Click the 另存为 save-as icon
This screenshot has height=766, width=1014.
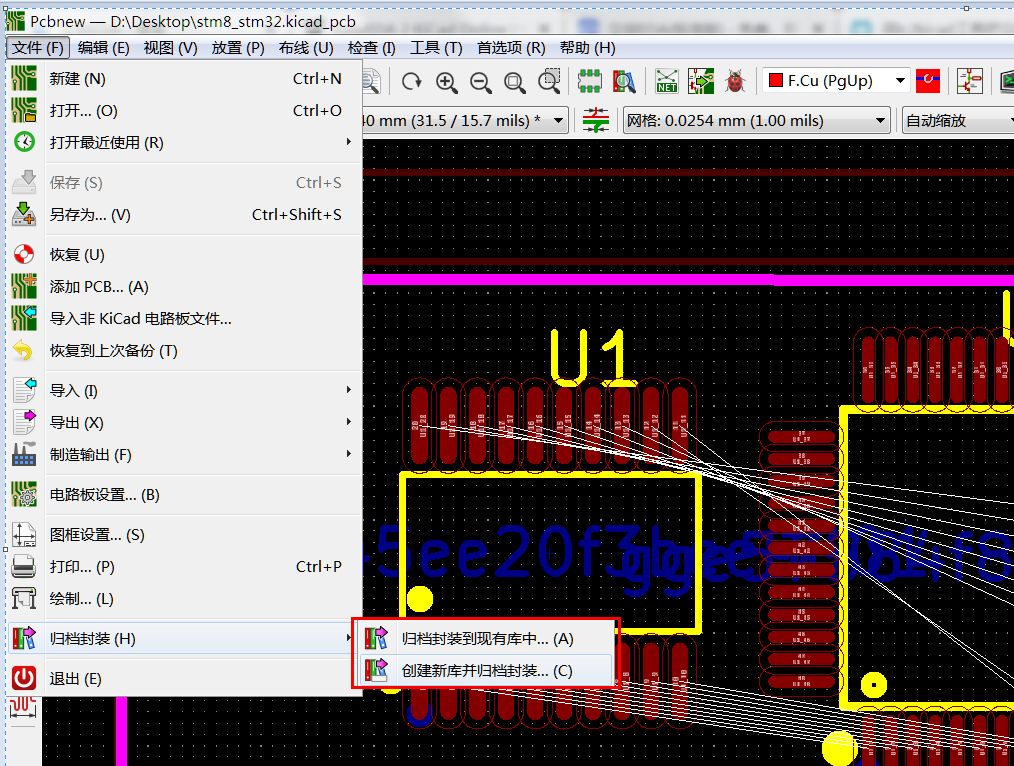[x=24, y=214]
